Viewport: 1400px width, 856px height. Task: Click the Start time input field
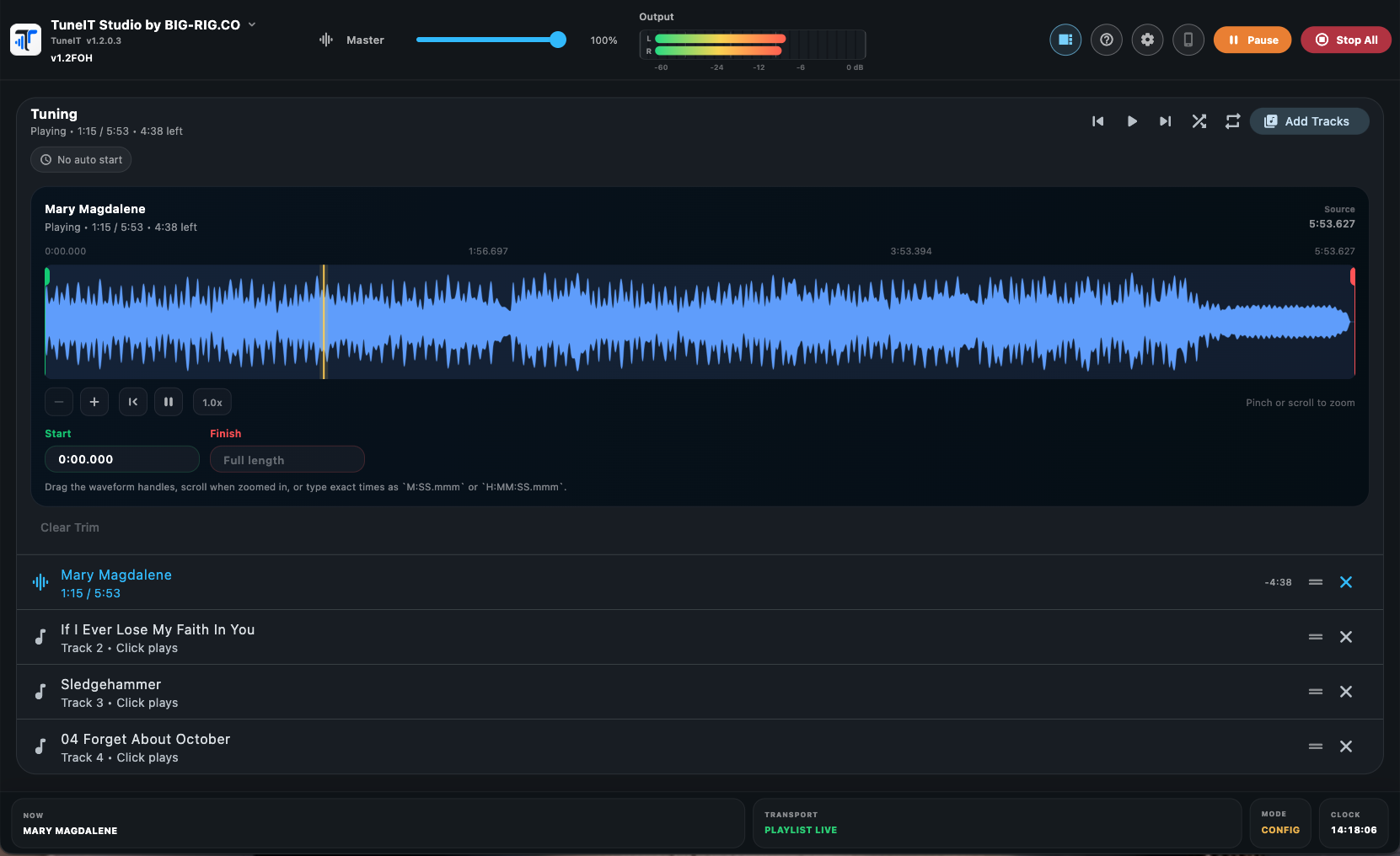(122, 459)
